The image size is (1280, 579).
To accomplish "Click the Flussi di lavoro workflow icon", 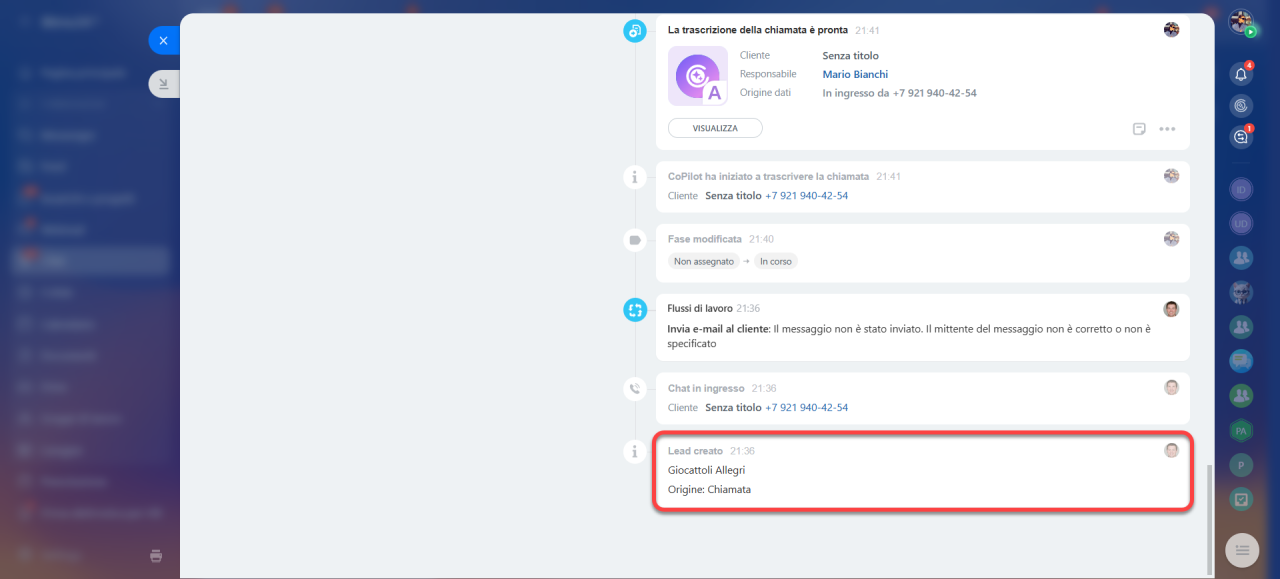I will 635,310.
